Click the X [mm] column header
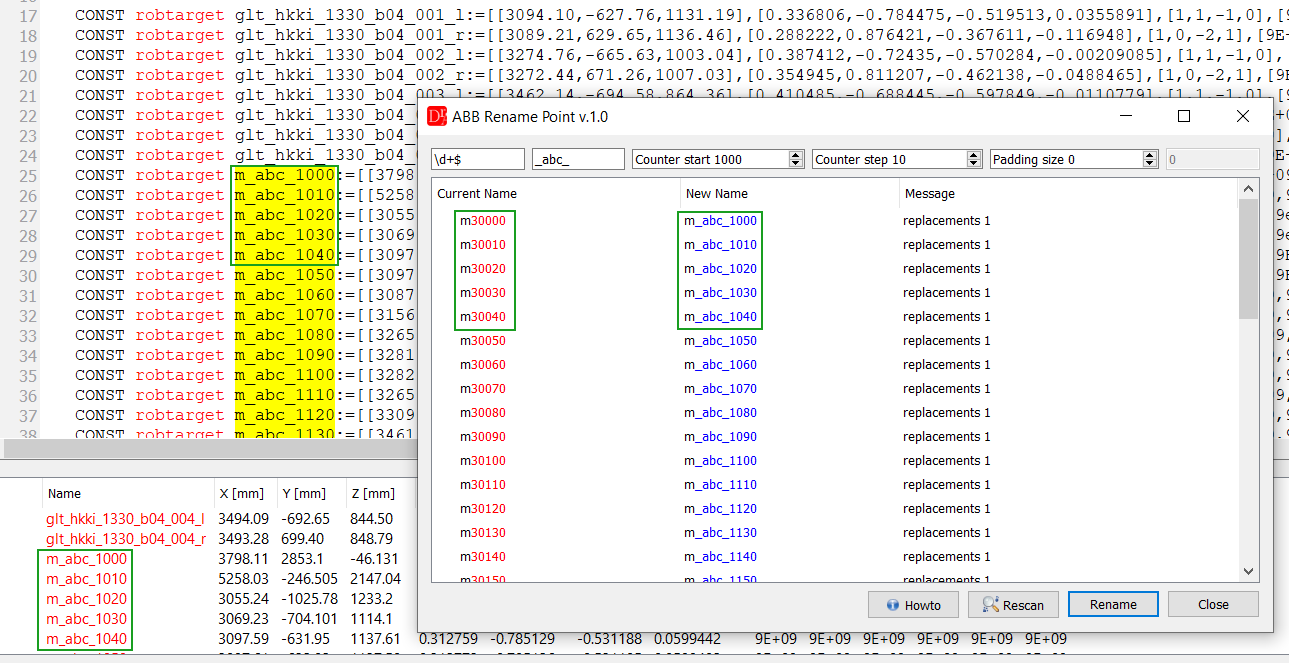This screenshot has width=1289, height=663. click(x=240, y=493)
